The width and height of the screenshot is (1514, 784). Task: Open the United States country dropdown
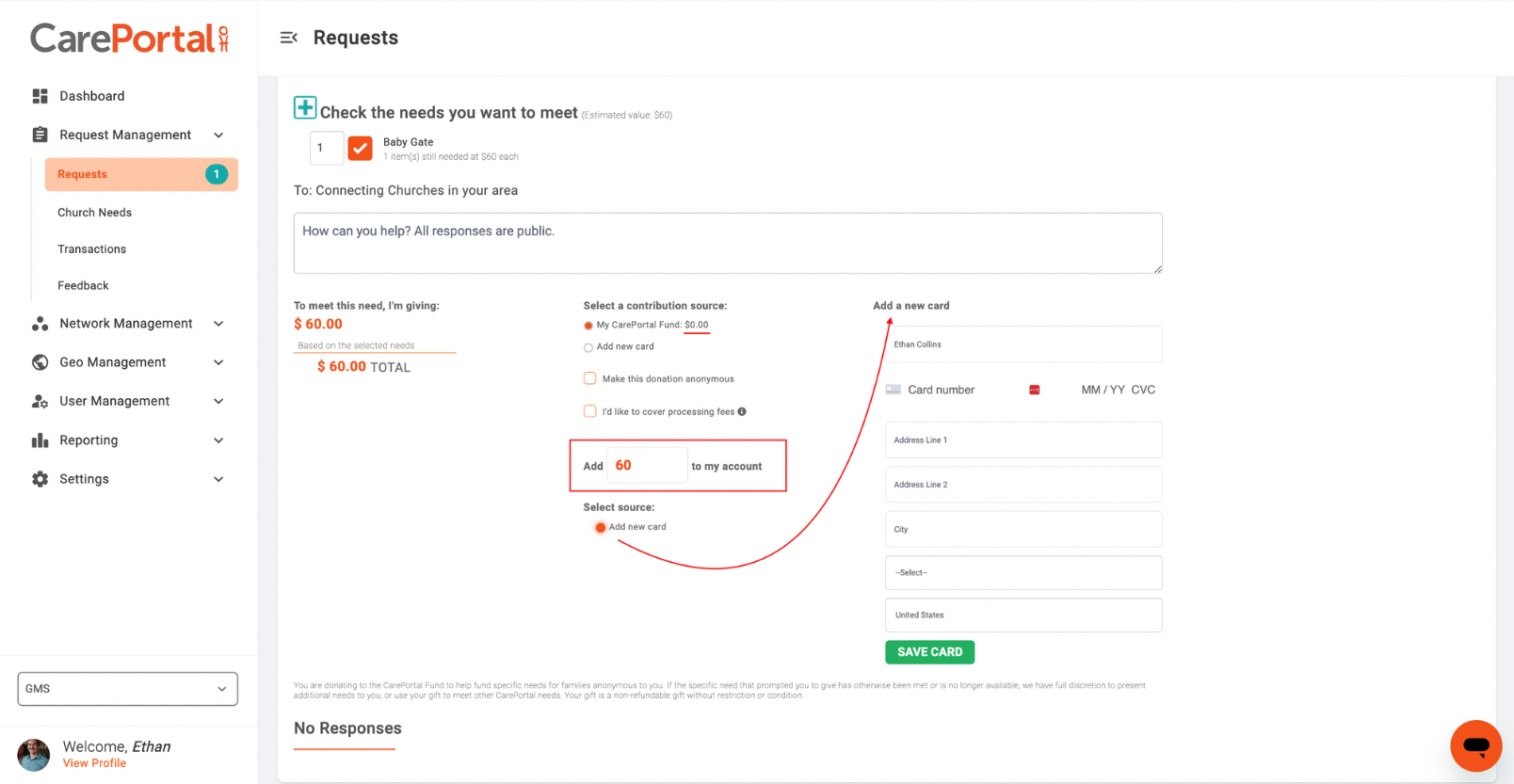1023,615
